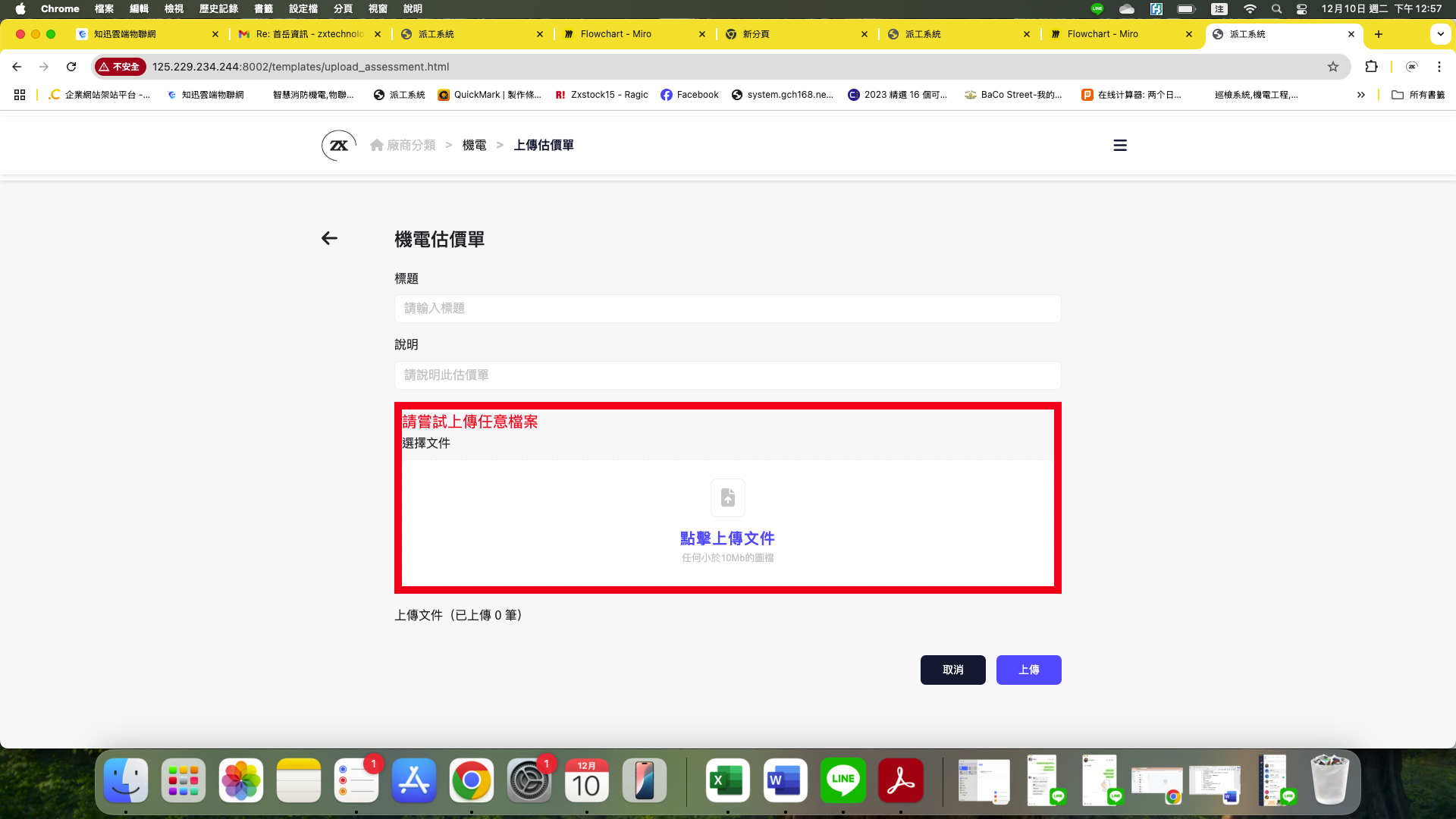Image resolution: width=1456 pixels, height=819 pixels.
Task: Open Control Center in menu bar
Action: pos(1302,9)
